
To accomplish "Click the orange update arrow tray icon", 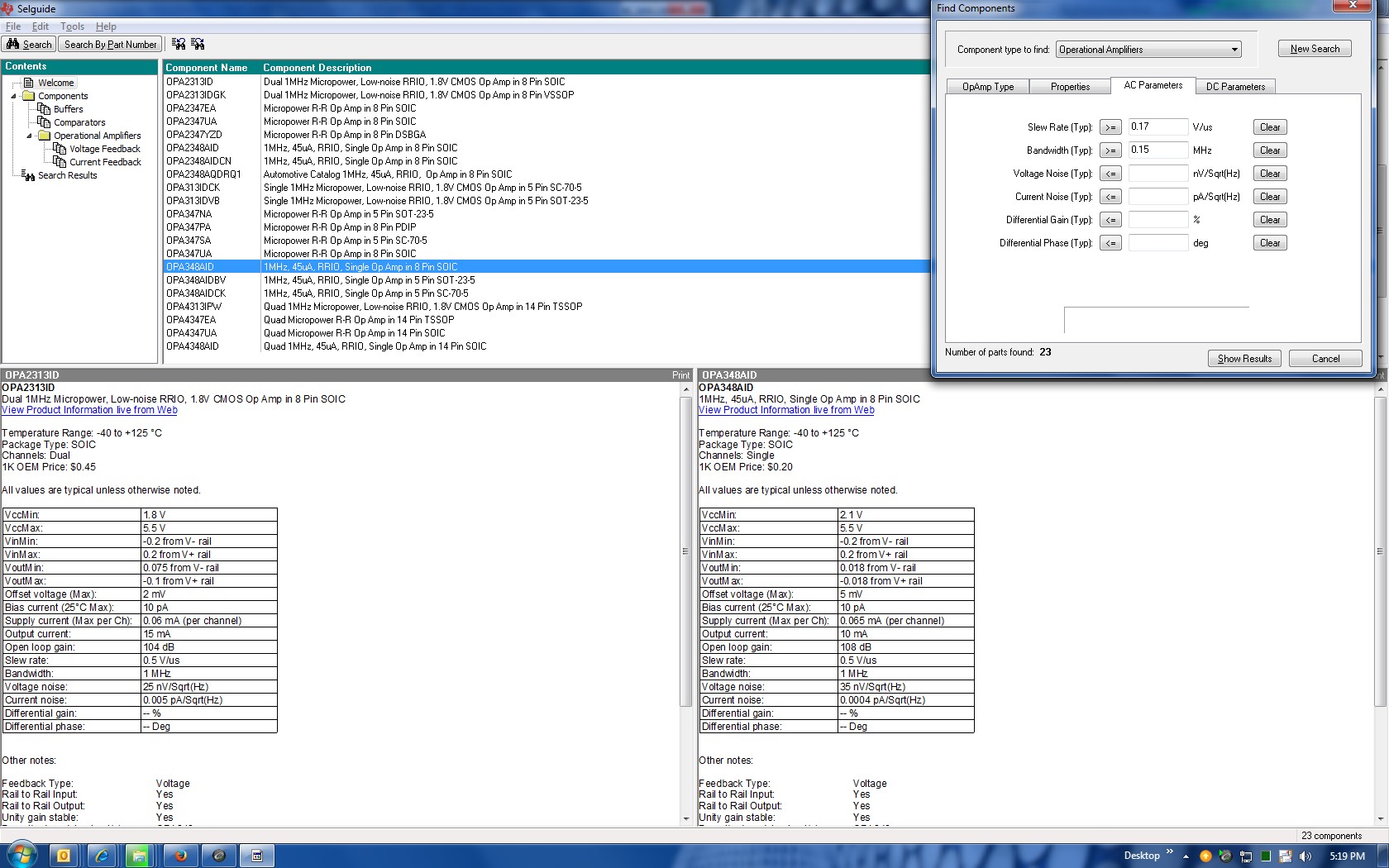I will point(1205,856).
